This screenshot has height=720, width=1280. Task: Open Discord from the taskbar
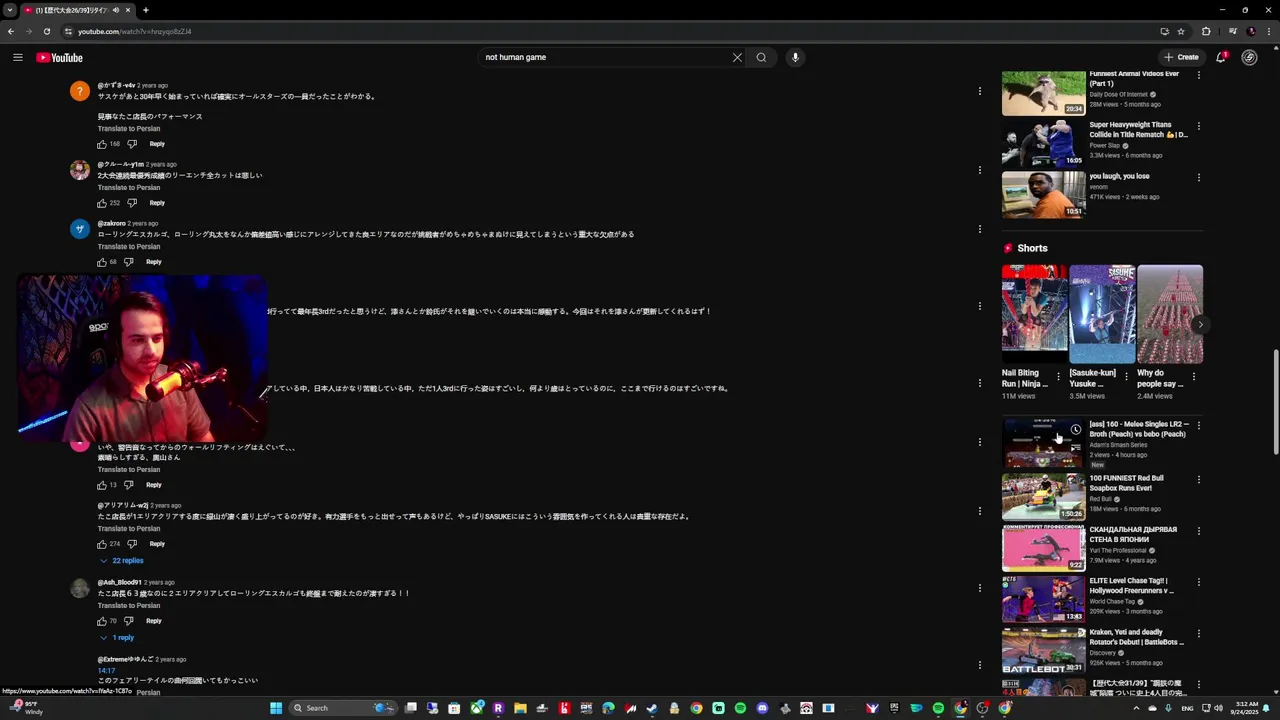pyautogui.click(x=762, y=708)
